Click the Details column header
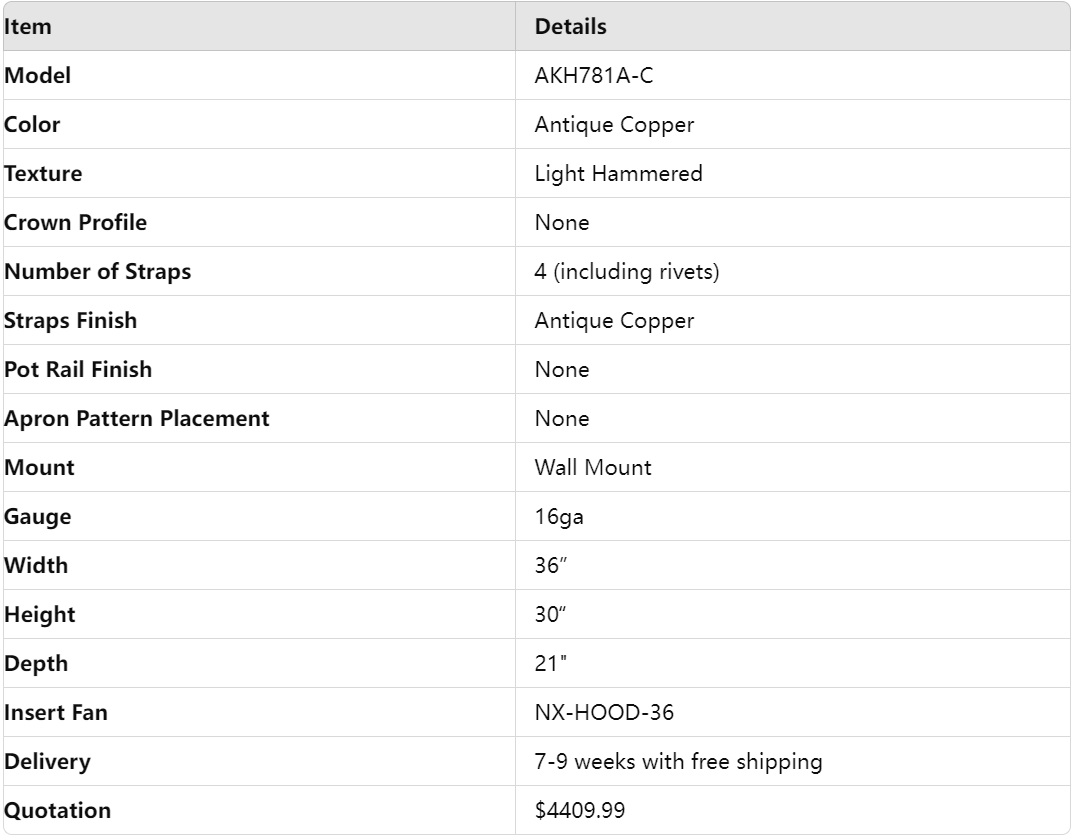This screenshot has width=1073, height=837. click(570, 27)
